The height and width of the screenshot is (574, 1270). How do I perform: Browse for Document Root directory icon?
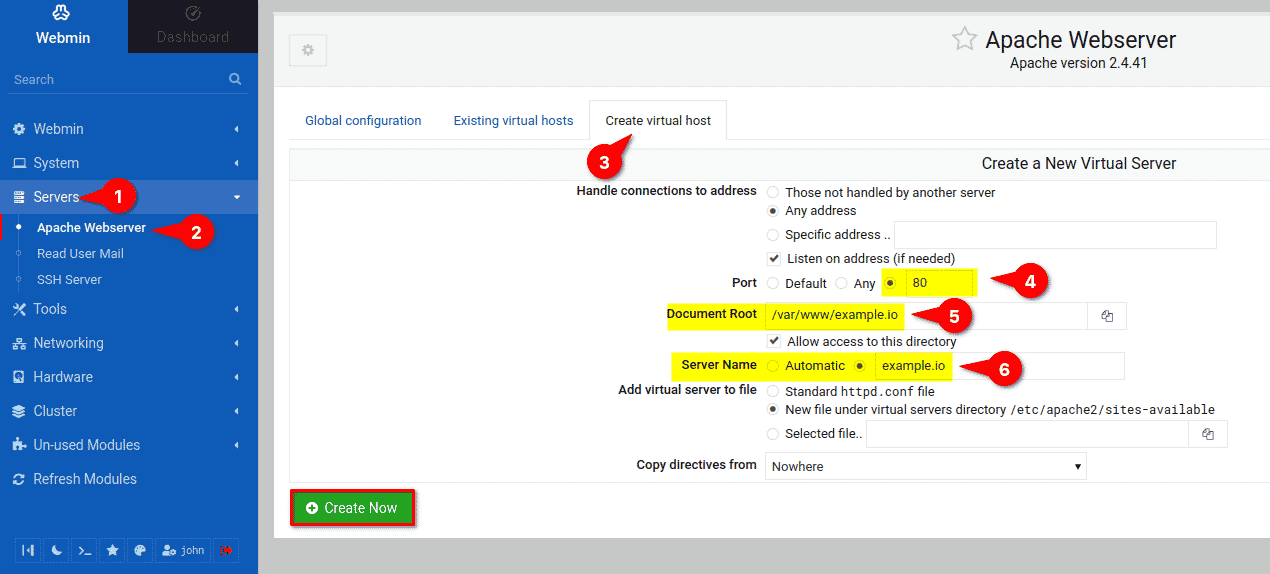tap(1107, 316)
